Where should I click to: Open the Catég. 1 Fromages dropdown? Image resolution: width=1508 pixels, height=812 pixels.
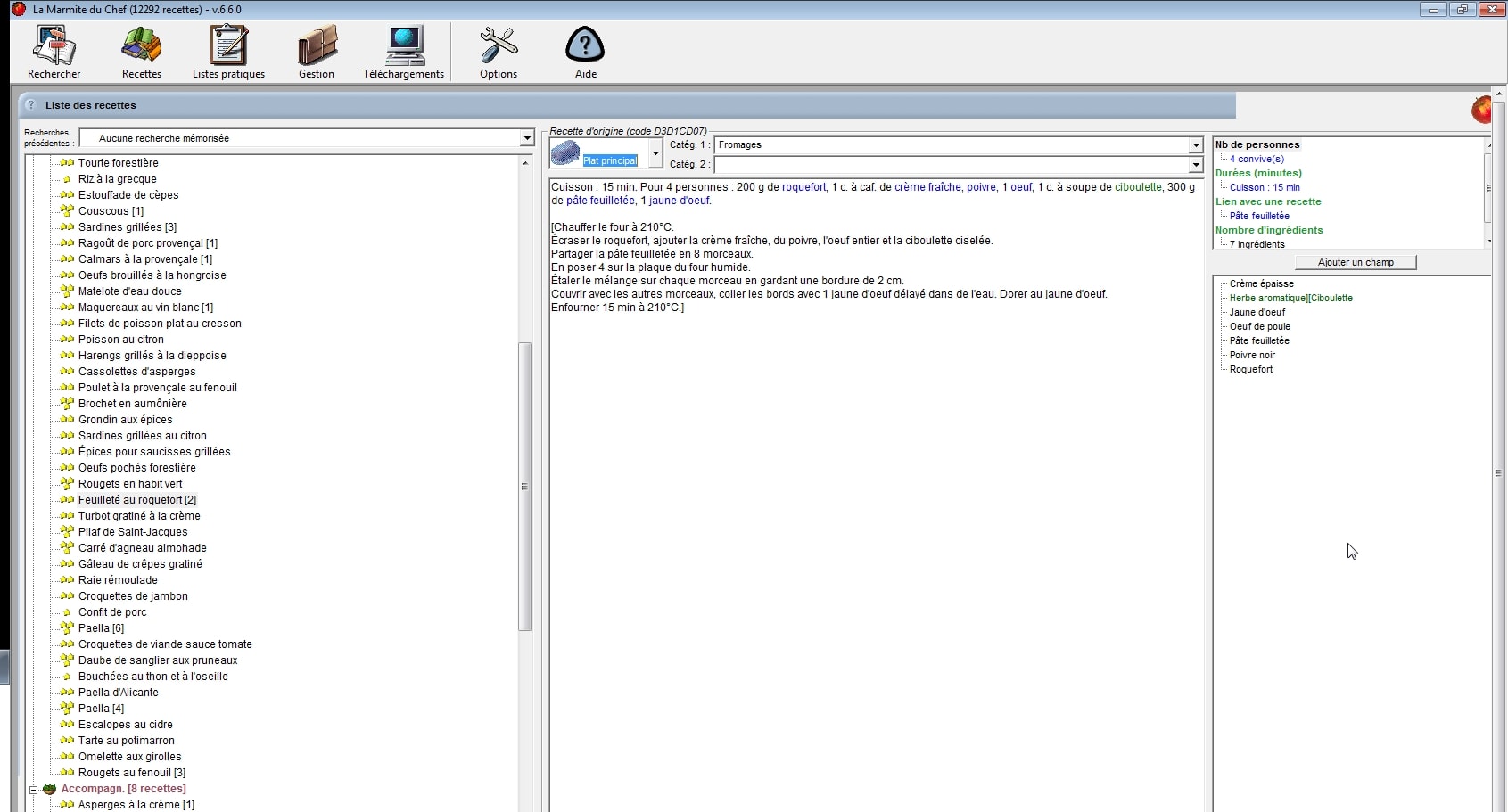click(1196, 144)
